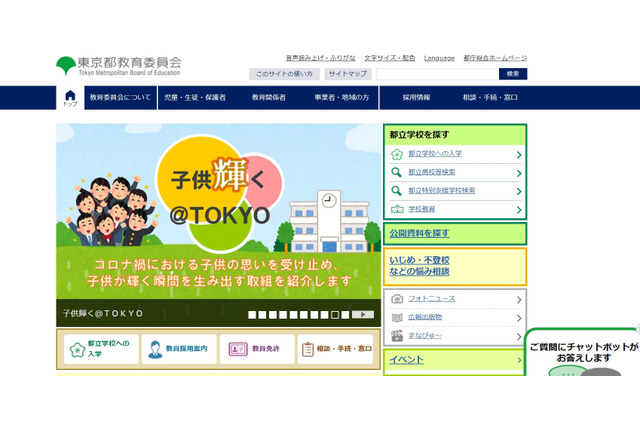Click the magnifier icon beside 都立特別支援学校検索

pos(396,191)
